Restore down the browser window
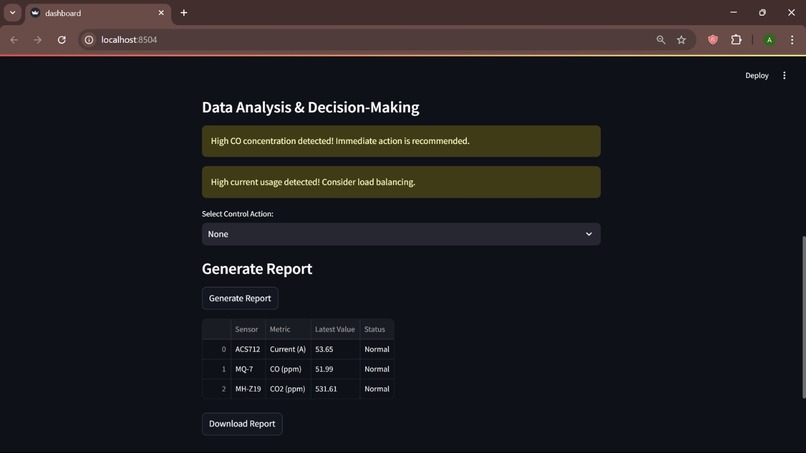 762,12
